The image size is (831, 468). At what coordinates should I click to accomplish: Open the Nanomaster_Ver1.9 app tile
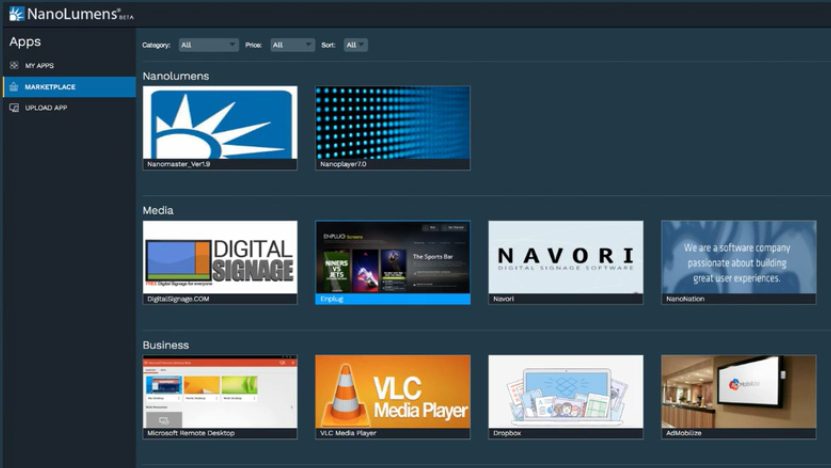click(220, 122)
